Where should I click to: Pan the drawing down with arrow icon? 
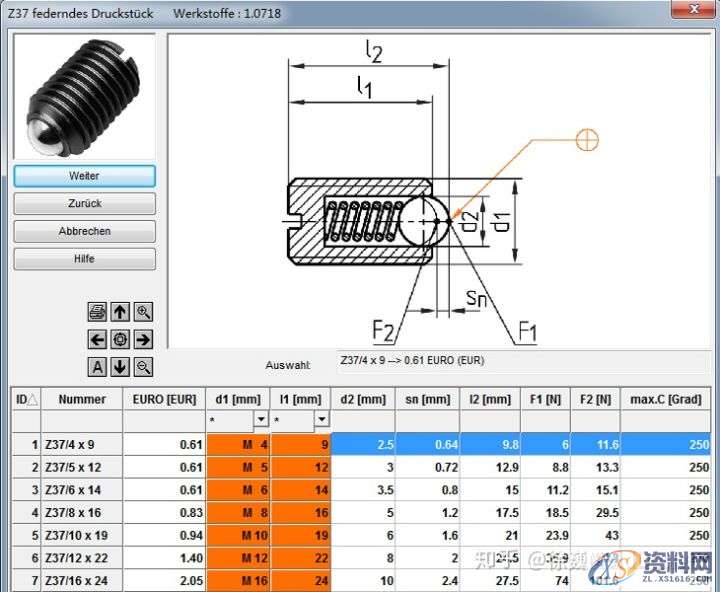pyautogui.click(x=120, y=367)
